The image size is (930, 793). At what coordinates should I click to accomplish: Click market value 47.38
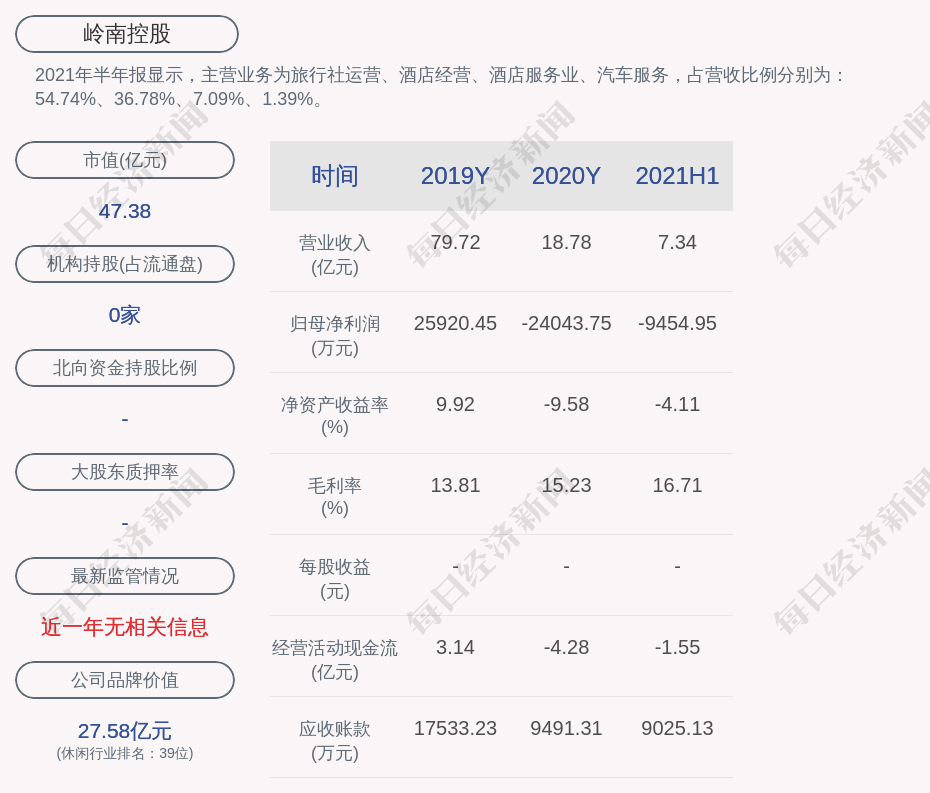point(125,211)
